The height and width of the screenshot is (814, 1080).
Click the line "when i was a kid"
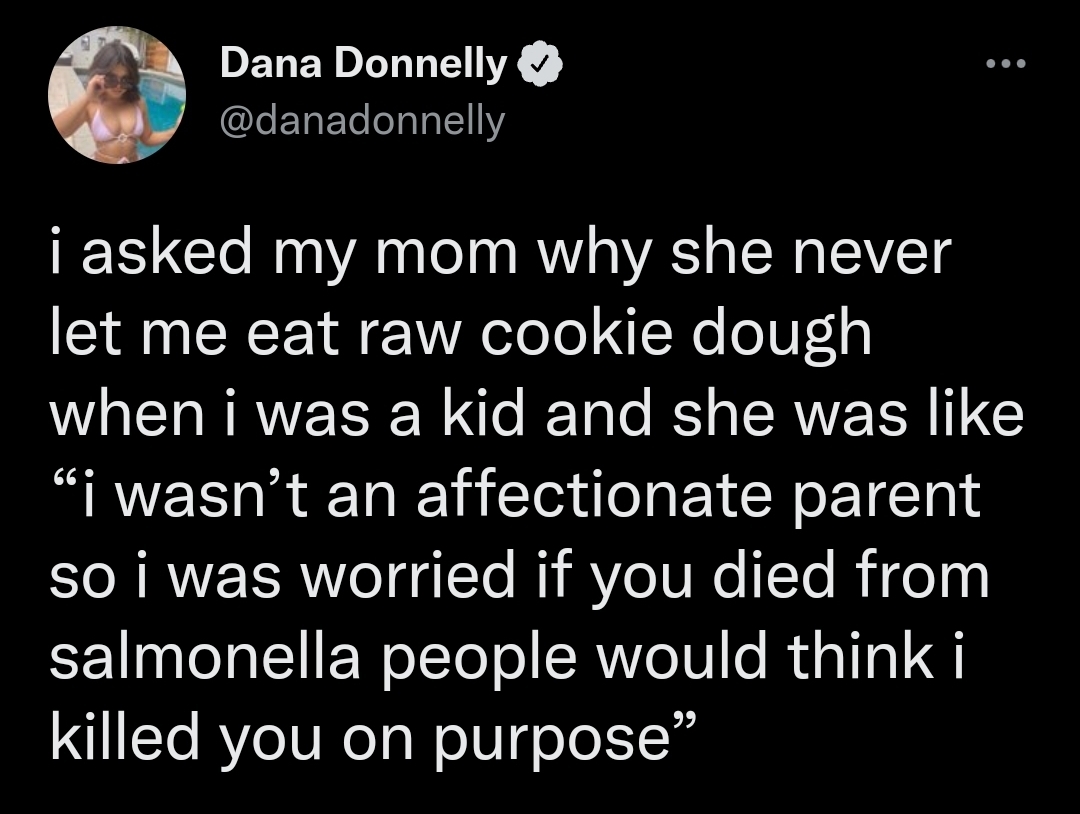pyautogui.click(x=536, y=416)
